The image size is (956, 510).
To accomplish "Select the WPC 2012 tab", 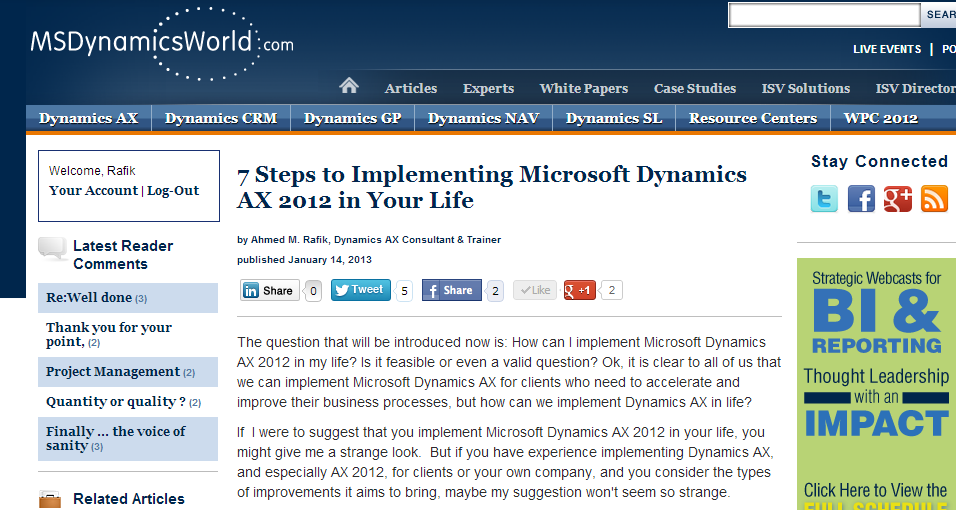I will click(x=880, y=118).
